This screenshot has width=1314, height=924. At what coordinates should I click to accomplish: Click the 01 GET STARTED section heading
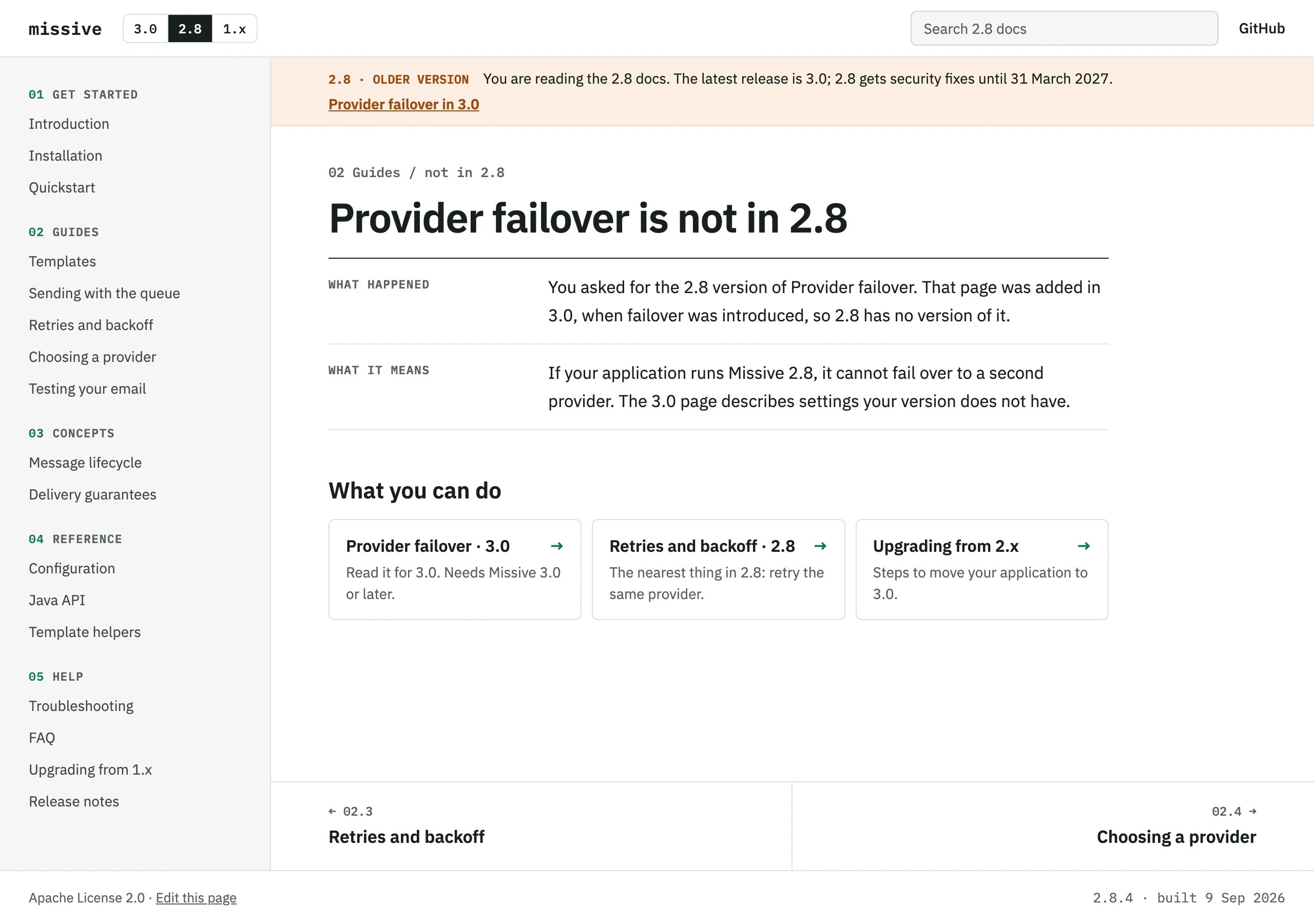pyautogui.click(x=83, y=94)
